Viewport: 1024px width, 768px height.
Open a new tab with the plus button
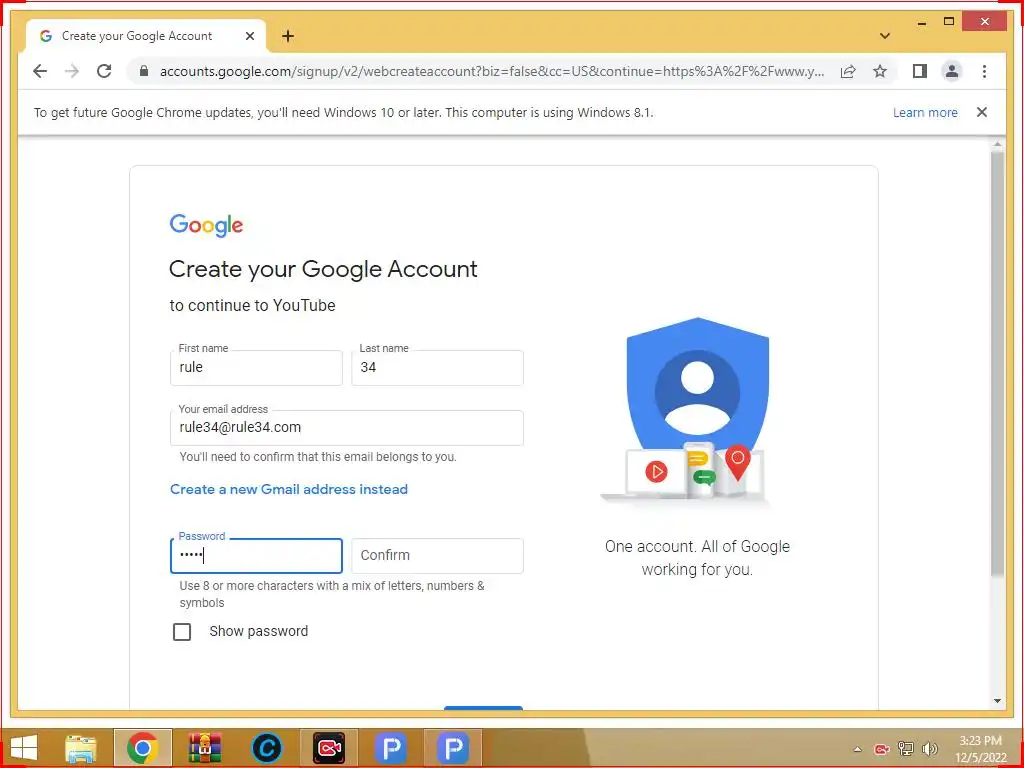coord(288,36)
